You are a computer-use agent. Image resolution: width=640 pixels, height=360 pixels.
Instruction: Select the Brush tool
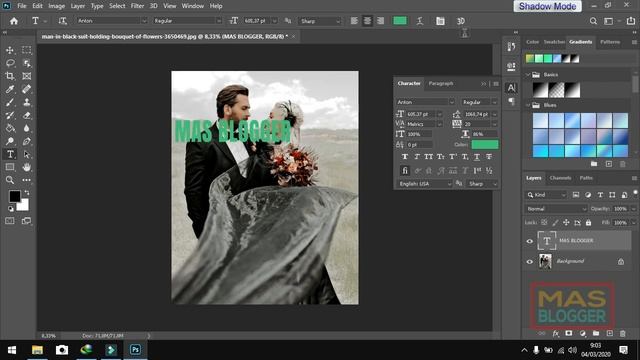10,102
